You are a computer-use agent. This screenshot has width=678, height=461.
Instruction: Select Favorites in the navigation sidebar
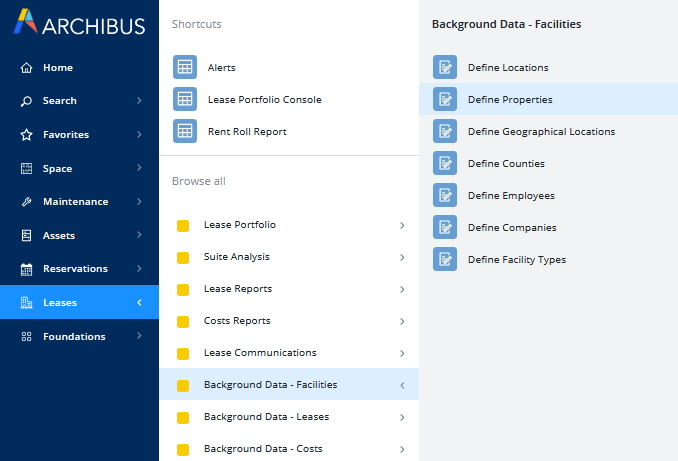tap(65, 135)
